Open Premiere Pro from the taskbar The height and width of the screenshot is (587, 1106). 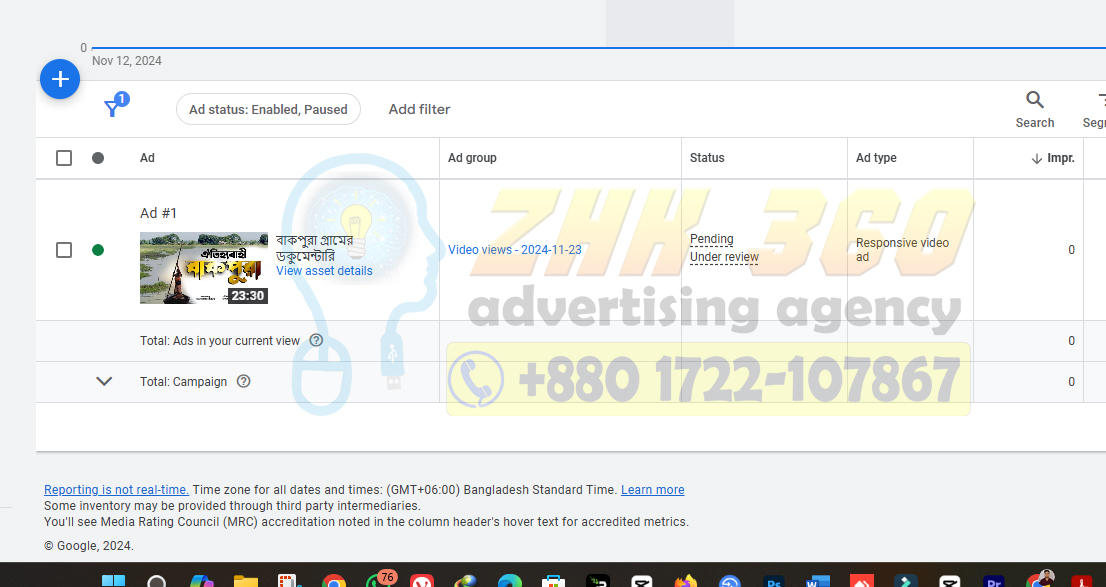coord(994,581)
